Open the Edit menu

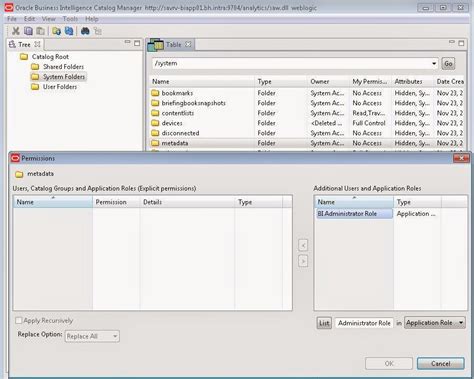[29, 19]
